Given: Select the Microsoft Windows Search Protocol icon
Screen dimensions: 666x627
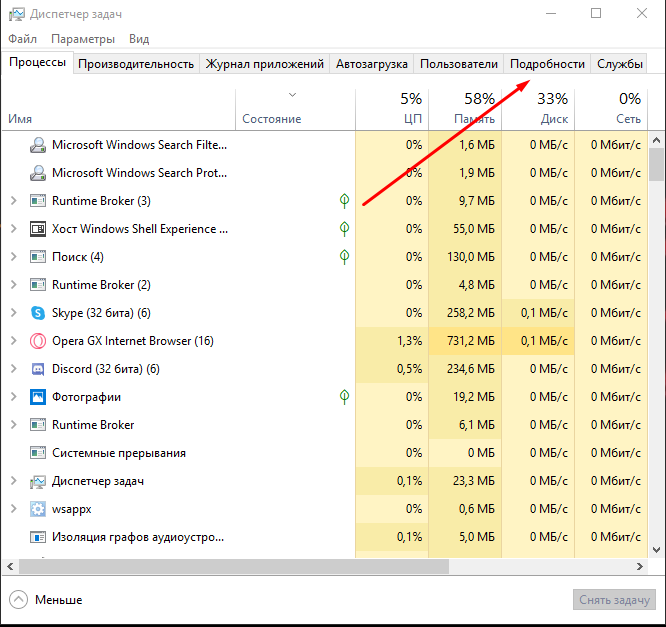Looking at the screenshot, I should point(38,173).
